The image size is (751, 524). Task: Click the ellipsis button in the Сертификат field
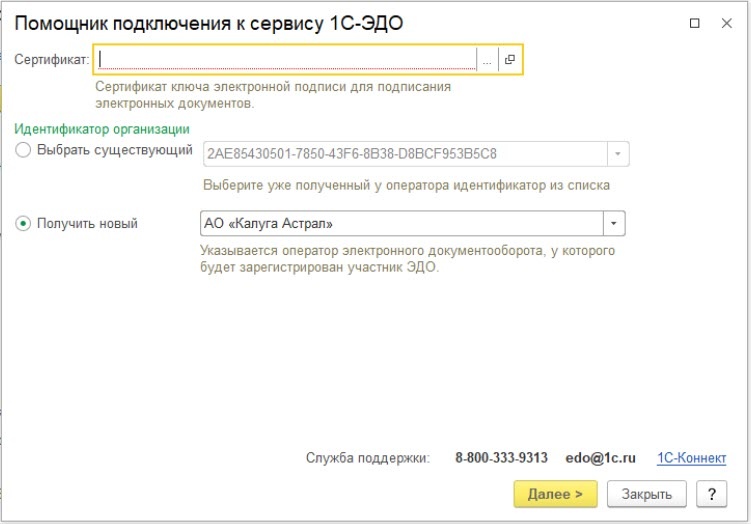pyautogui.click(x=487, y=60)
